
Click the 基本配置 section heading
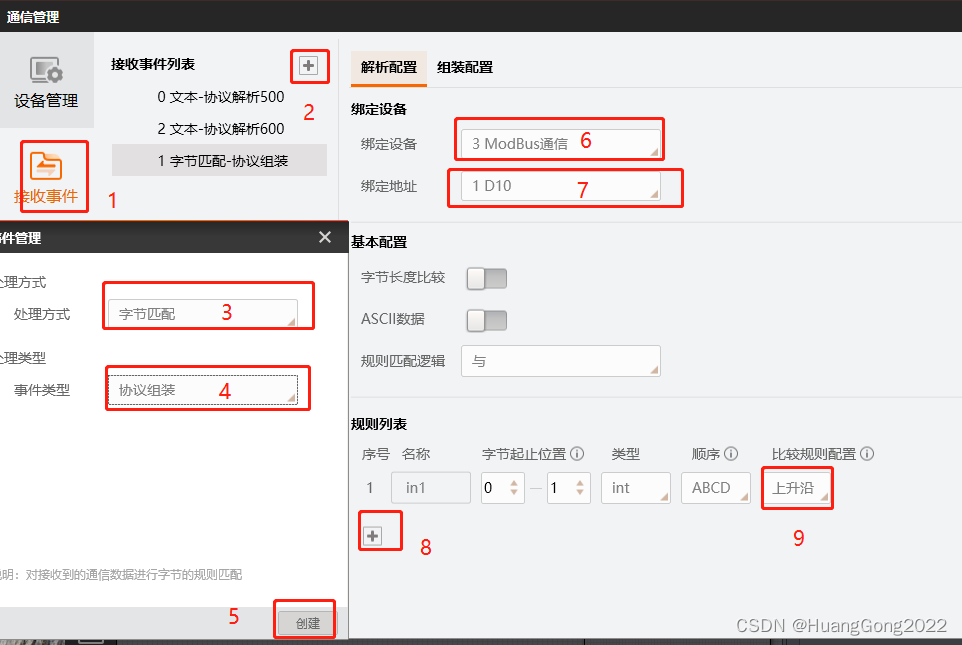(x=379, y=242)
